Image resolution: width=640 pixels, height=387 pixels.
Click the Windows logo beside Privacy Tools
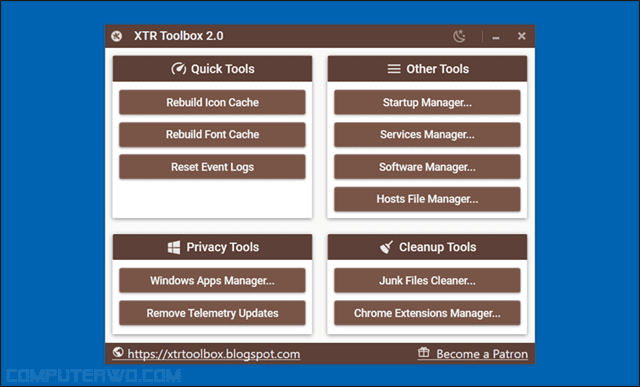click(174, 247)
